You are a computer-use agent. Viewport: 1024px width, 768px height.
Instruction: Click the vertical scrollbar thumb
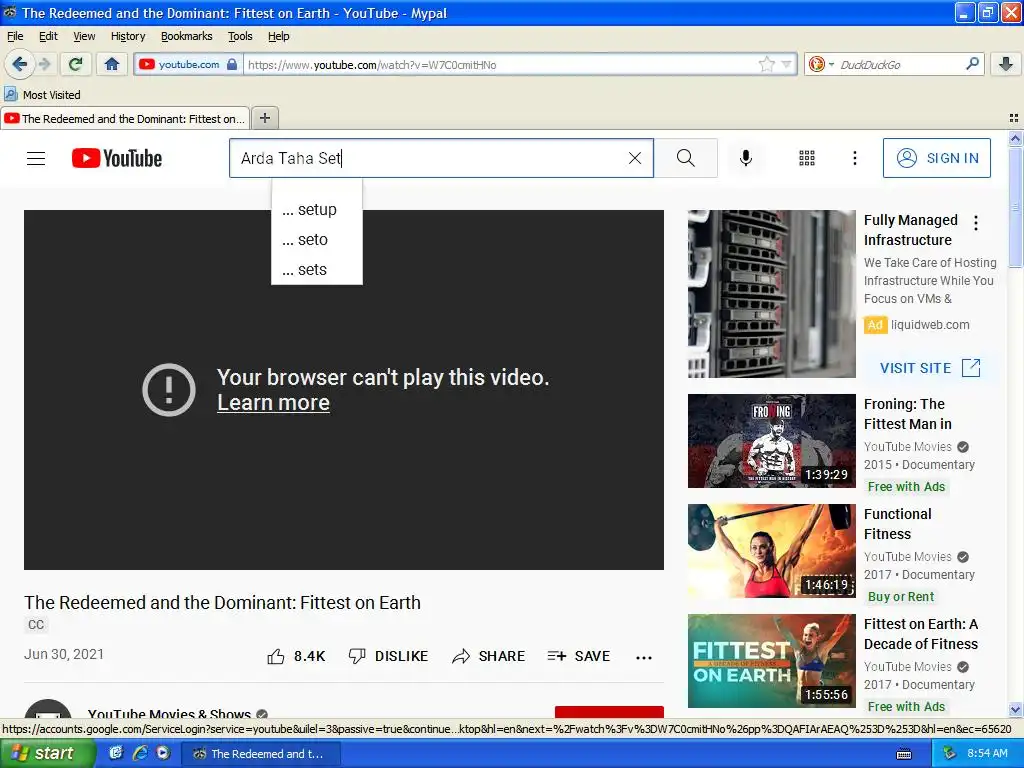tap(1015, 207)
